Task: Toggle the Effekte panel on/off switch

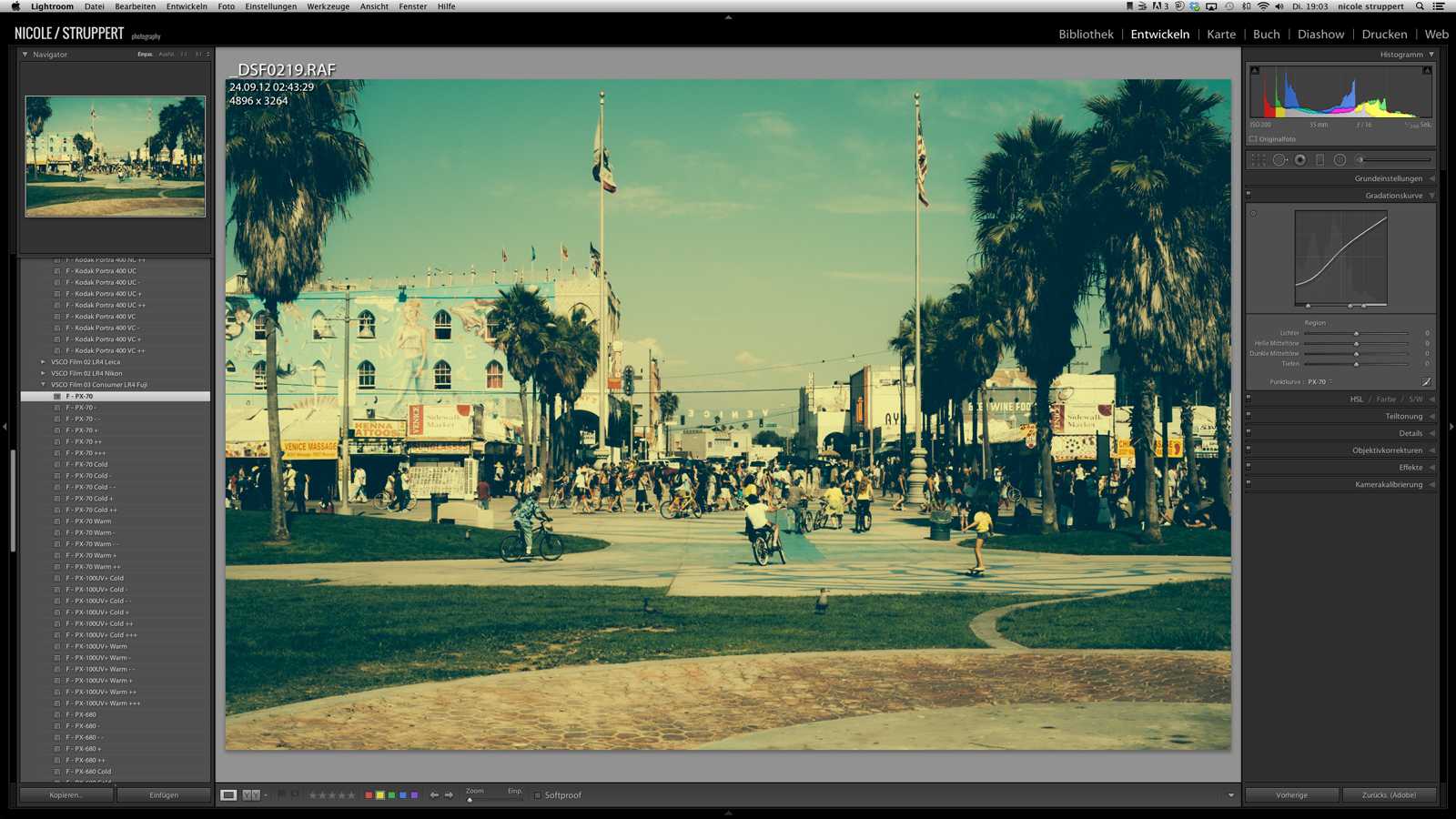Action: [x=1249, y=467]
